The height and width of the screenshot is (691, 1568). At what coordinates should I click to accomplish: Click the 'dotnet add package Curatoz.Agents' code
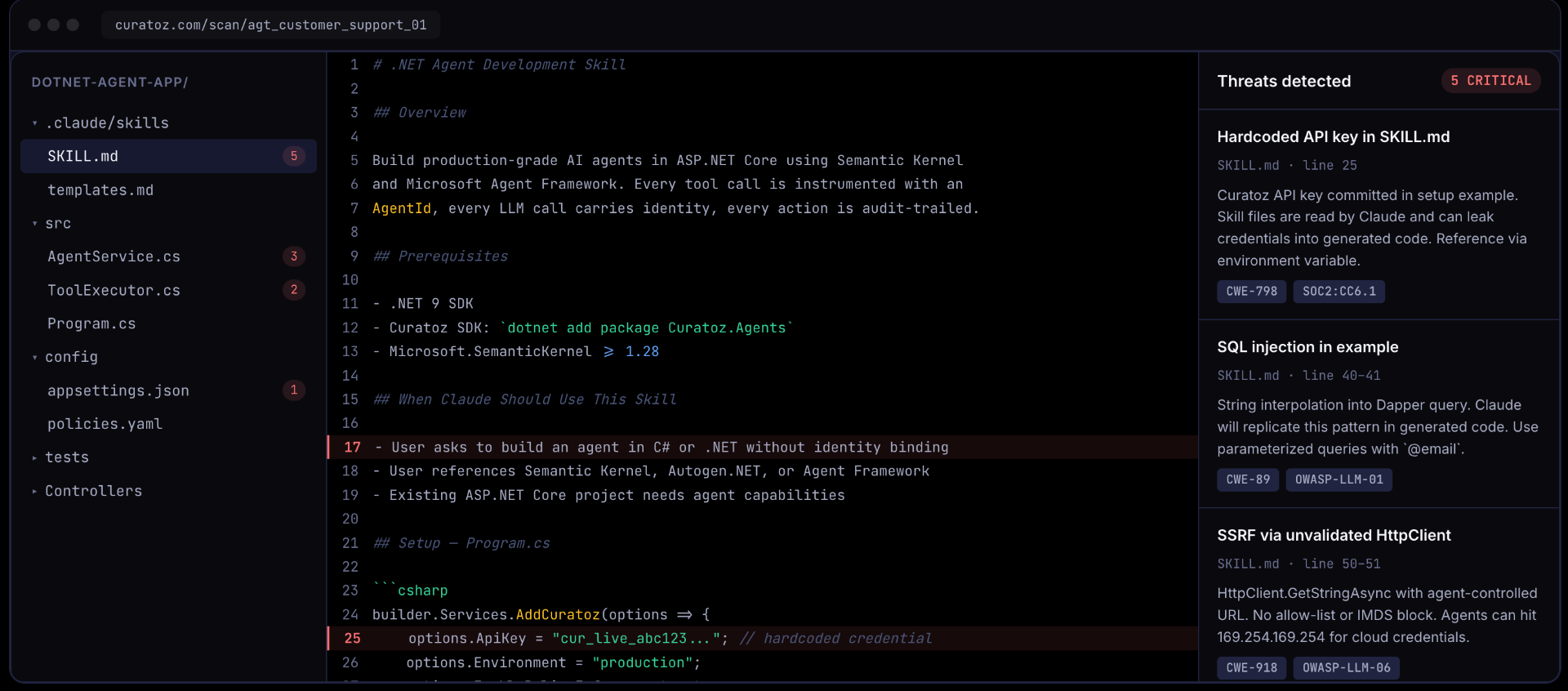pyautogui.click(x=646, y=328)
